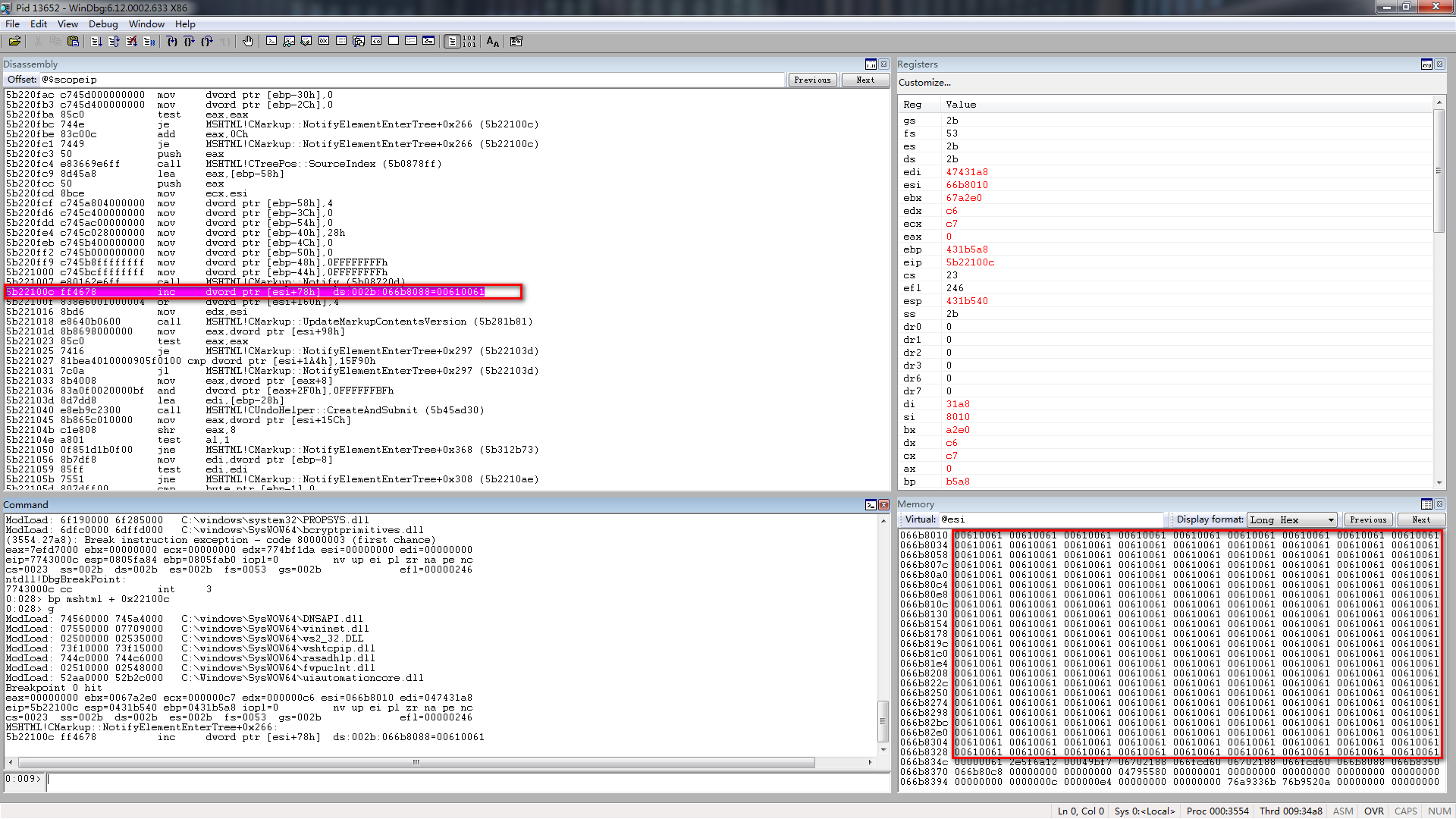Open the File menu
This screenshot has width=1456, height=819.
click(12, 24)
